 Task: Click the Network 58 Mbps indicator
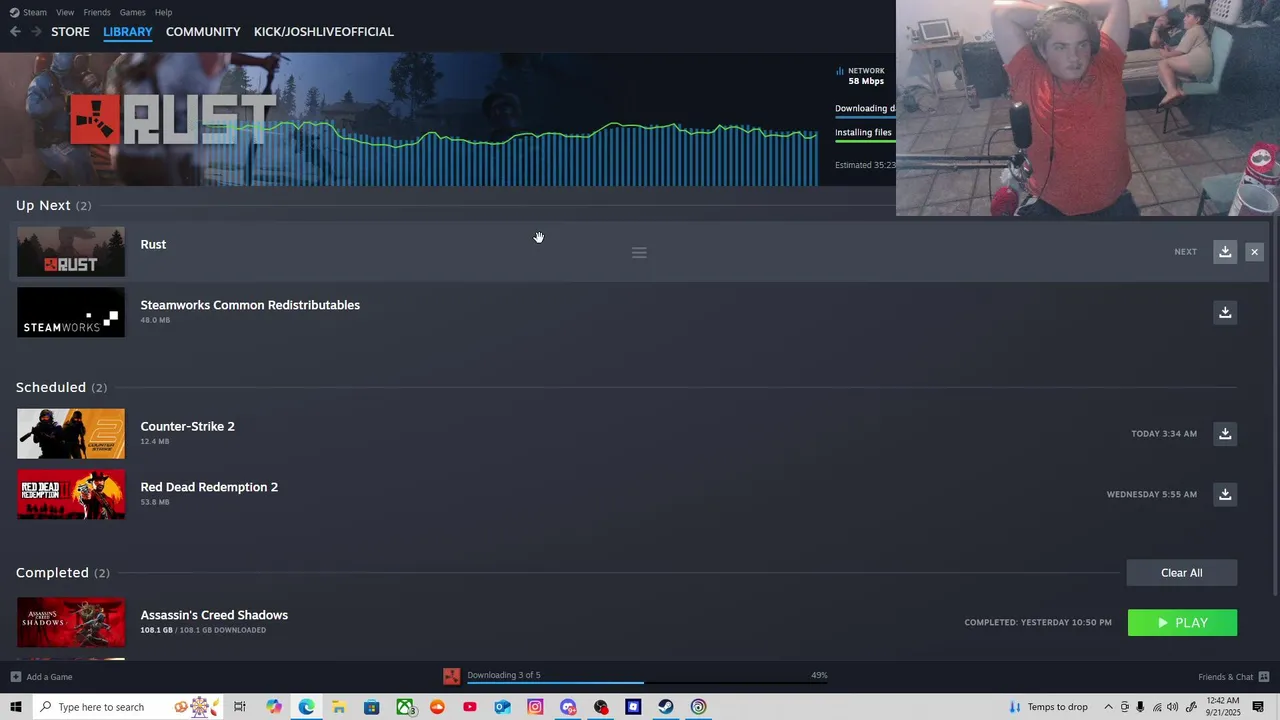click(860, 76)
